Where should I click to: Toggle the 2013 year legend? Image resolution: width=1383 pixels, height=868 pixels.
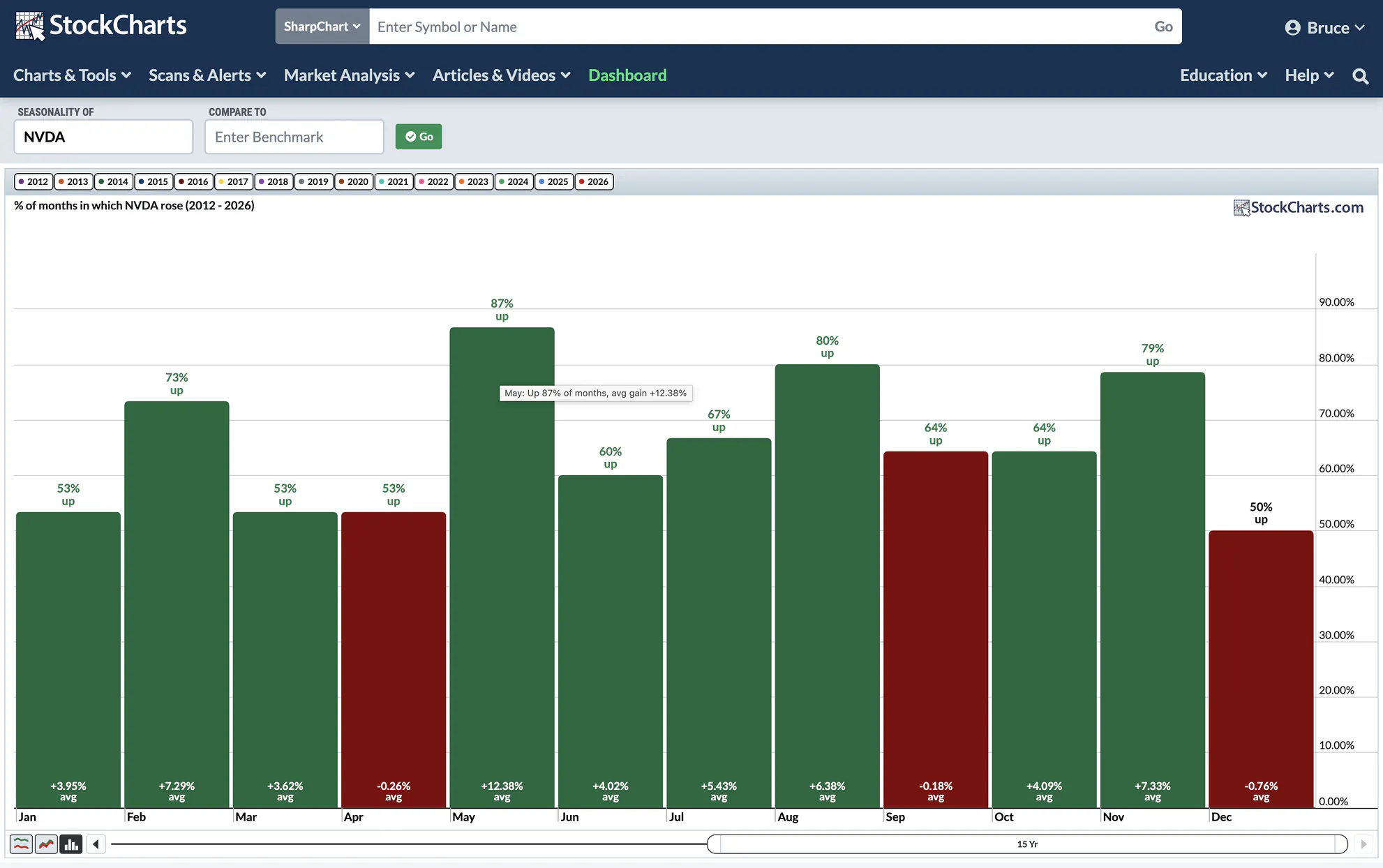73,181
